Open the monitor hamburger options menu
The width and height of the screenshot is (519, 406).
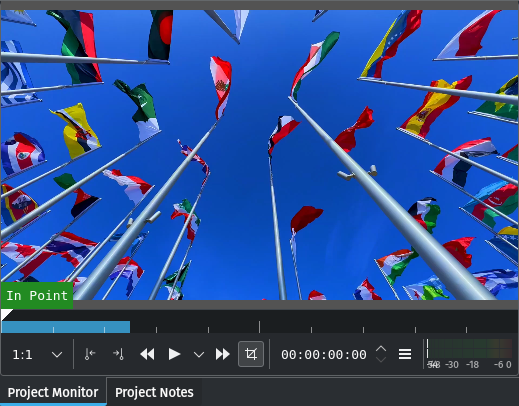pyautogui.click(x=405, y=354)
